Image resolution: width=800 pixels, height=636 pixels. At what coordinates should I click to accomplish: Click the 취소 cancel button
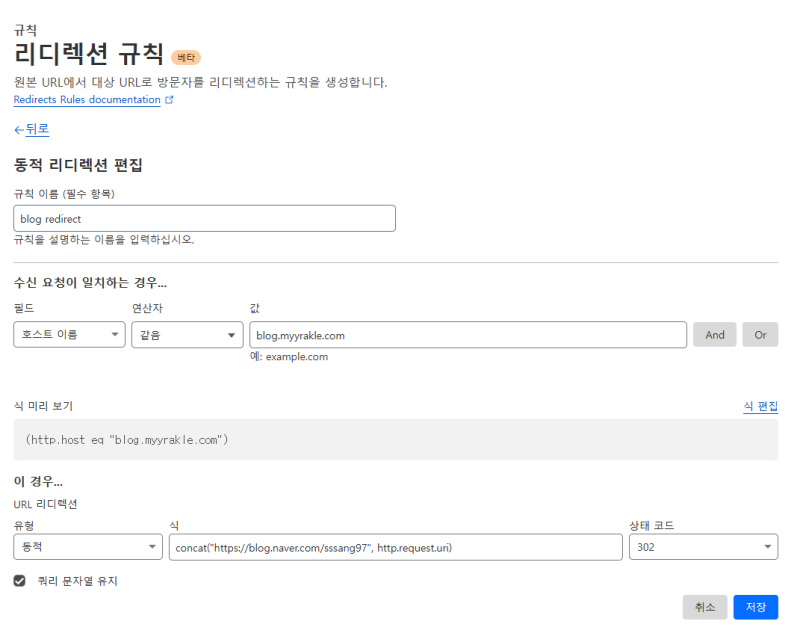(705, 607)
